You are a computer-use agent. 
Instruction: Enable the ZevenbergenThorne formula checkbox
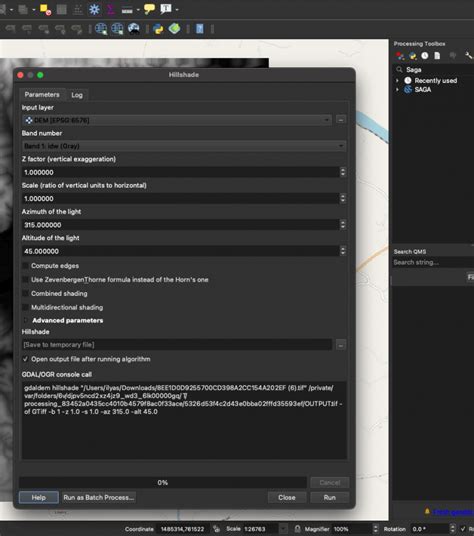point(25,280)
